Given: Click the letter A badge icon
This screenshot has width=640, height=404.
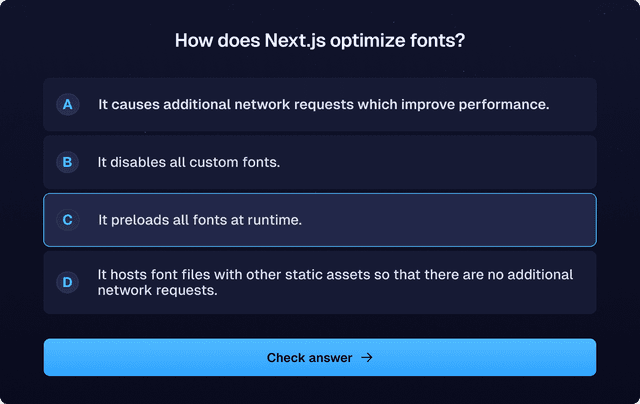Looking at the screenshot, I should pyautogui.click(x=67, y=104).
